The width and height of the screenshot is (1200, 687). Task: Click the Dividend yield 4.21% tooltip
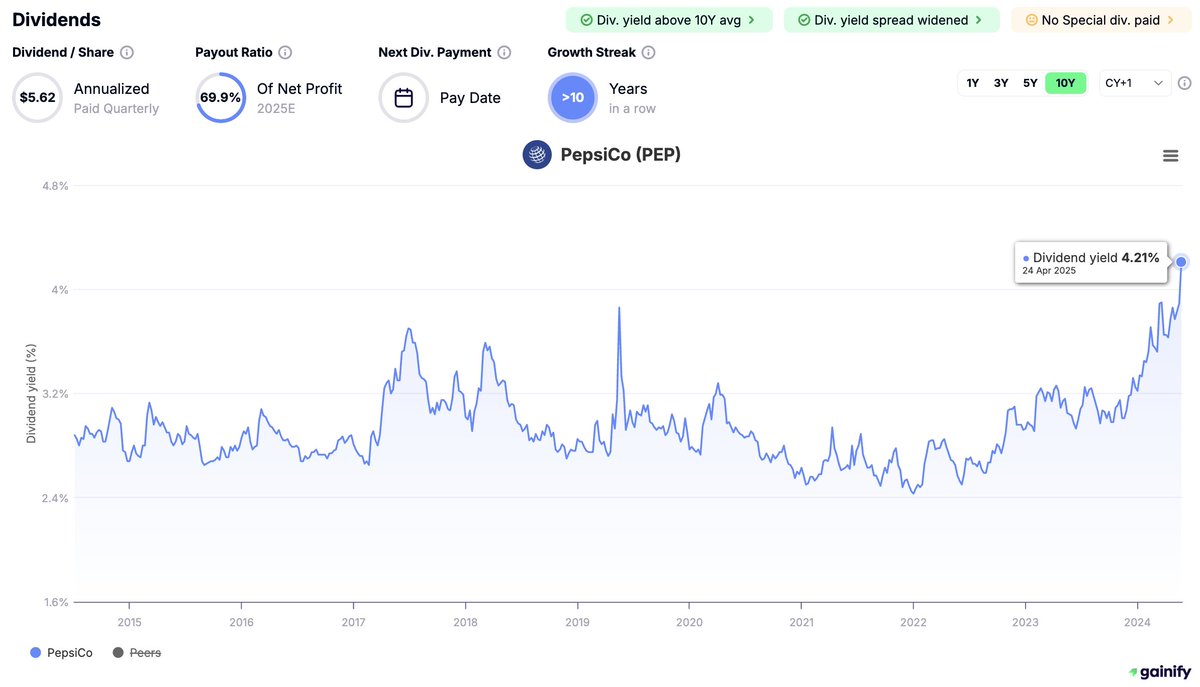(x=1091, y=263)
